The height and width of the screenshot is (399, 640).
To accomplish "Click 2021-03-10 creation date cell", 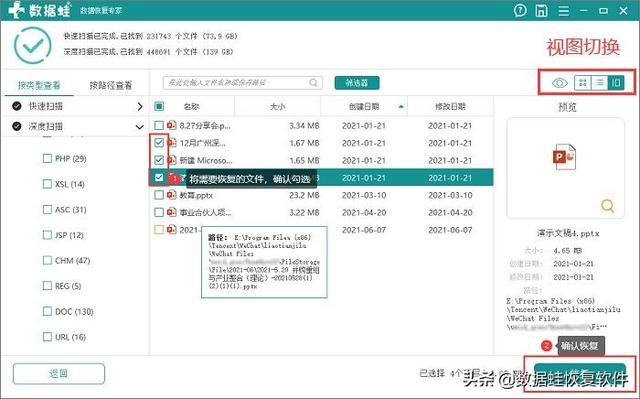I will tap(364, 195).
